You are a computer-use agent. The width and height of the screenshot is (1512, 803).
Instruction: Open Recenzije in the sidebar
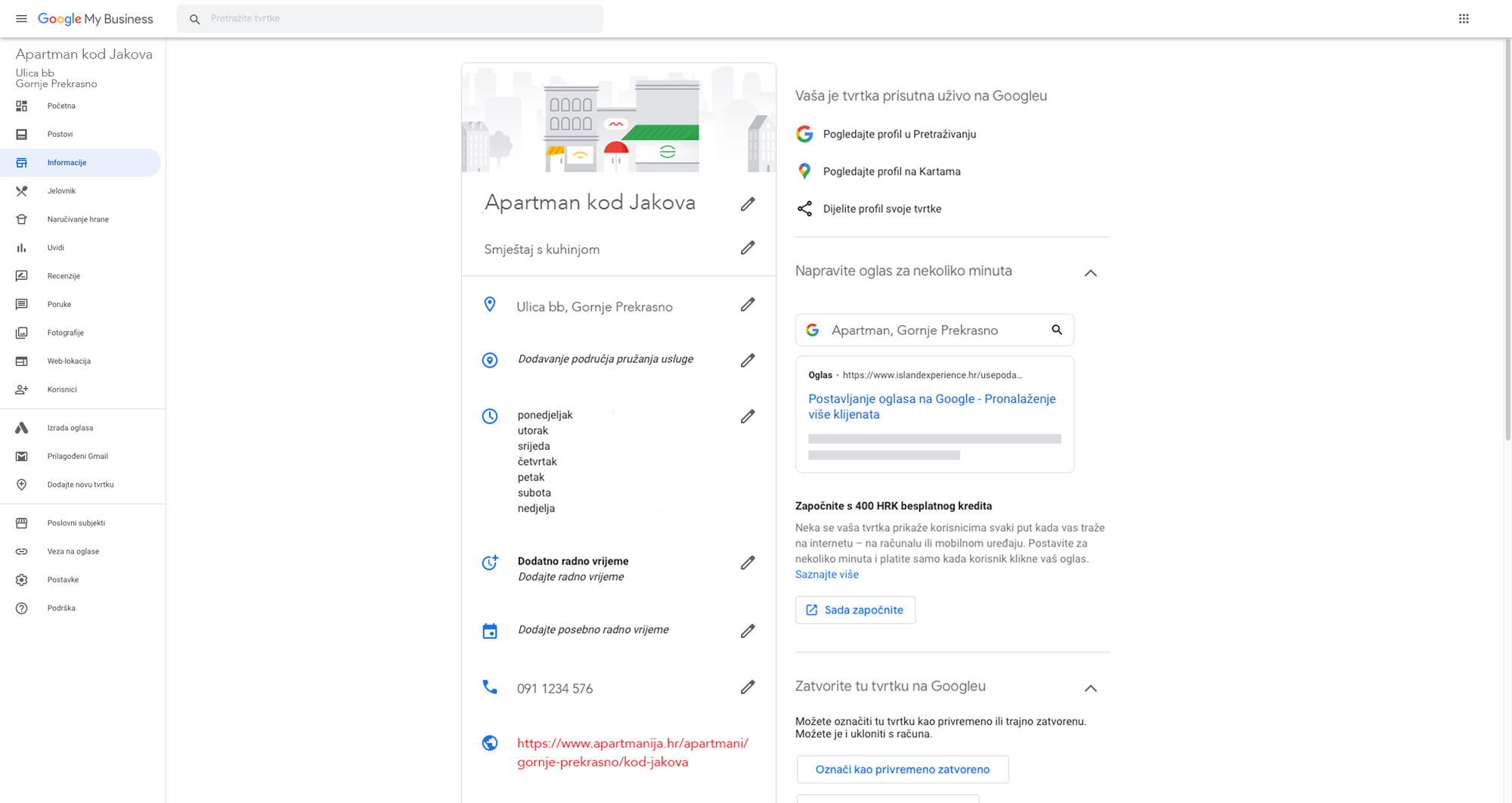tap(80, 276)
